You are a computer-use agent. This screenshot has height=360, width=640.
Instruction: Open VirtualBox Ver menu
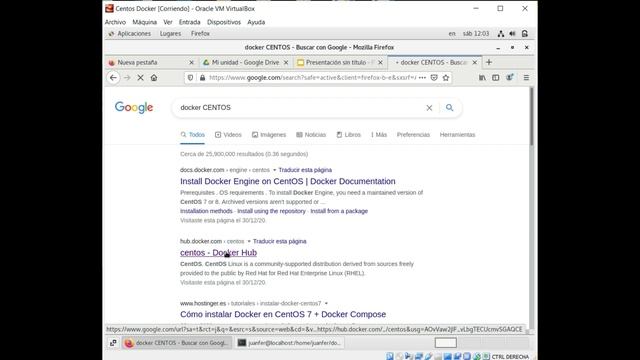tap(168, 22)
